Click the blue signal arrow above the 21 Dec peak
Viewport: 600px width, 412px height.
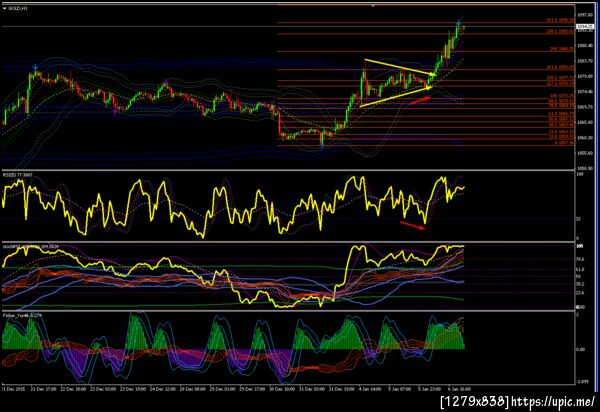coord(35,66)
